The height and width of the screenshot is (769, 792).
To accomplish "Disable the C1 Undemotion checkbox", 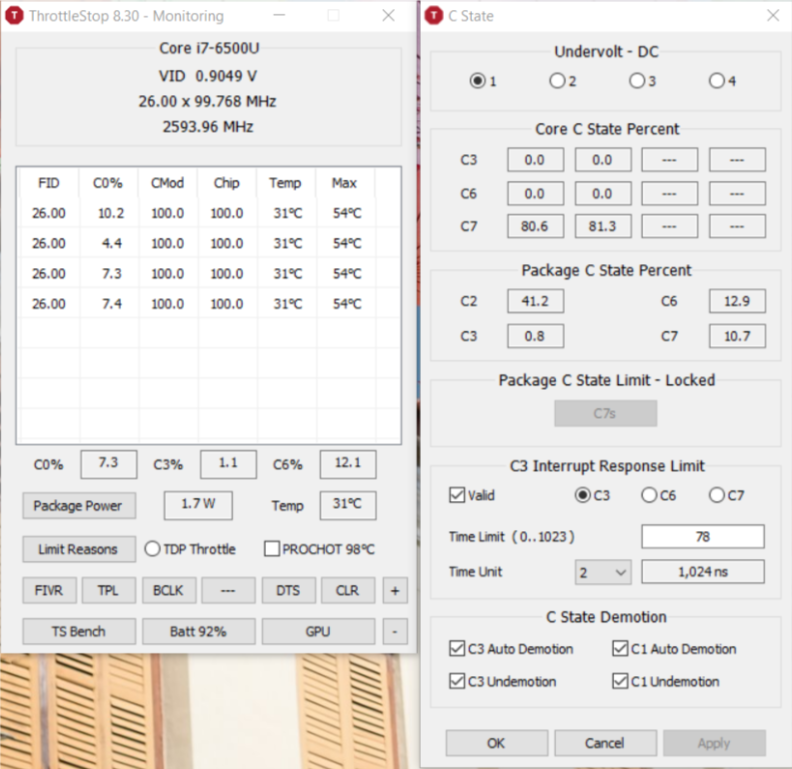I will tap(620, 681).
